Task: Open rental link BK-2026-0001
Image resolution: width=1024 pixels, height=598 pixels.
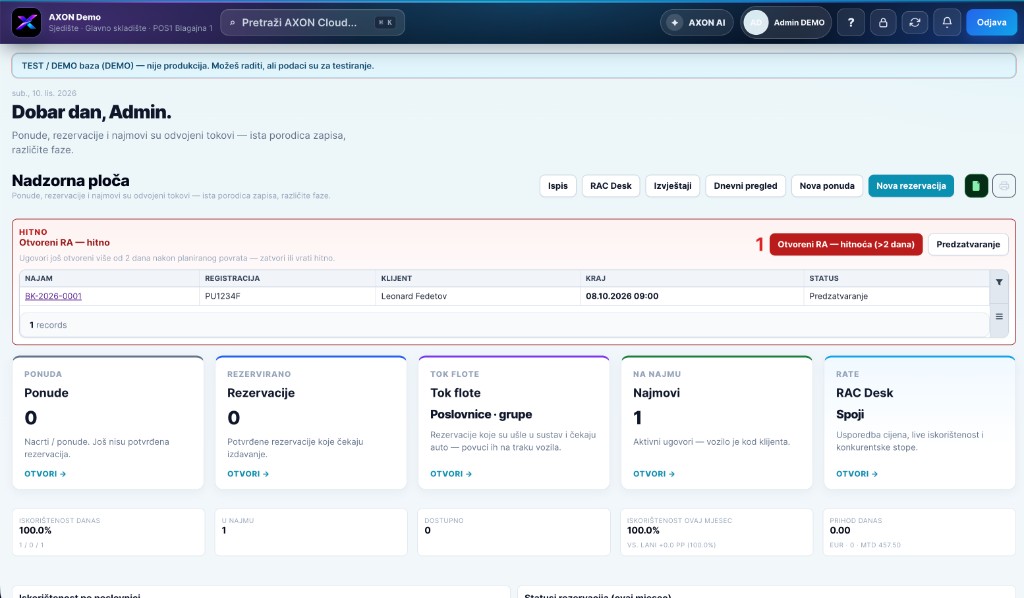Action: click(x=54, y=296)
